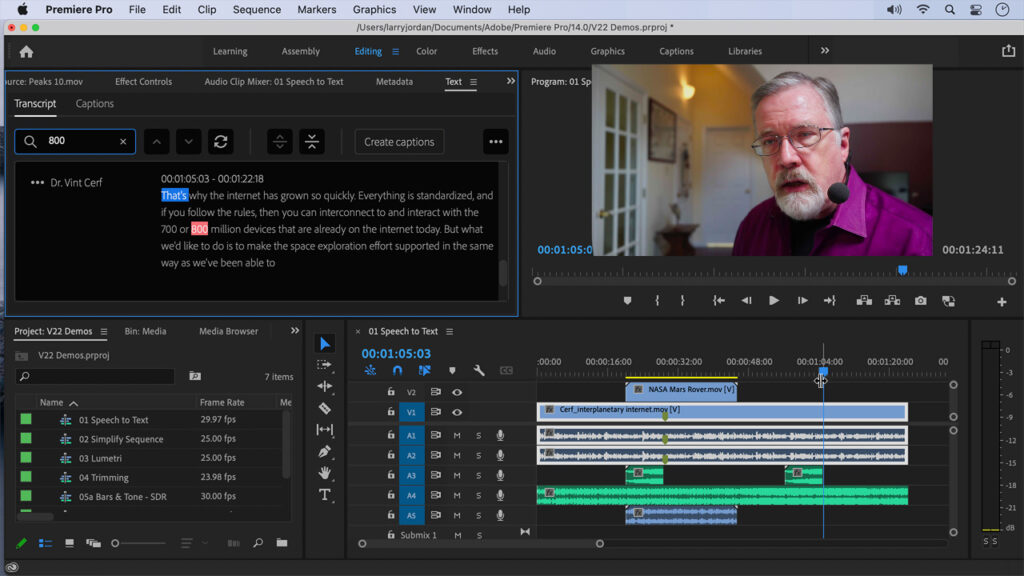Select the Selection (arrow) tool
The height and width of the screenshot is (576, 1024).
(x=325, y=344)
